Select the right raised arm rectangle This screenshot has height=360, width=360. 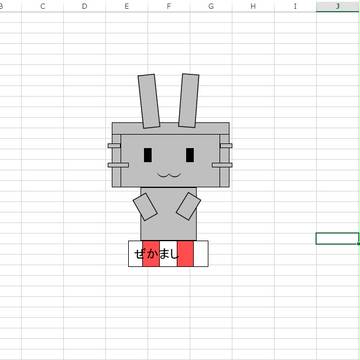(188, 206)
